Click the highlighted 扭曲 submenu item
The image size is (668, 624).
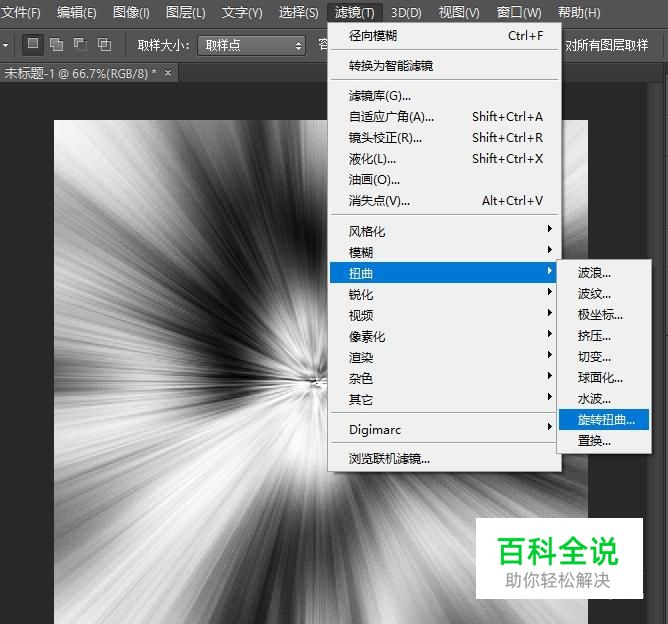(443, 273)
